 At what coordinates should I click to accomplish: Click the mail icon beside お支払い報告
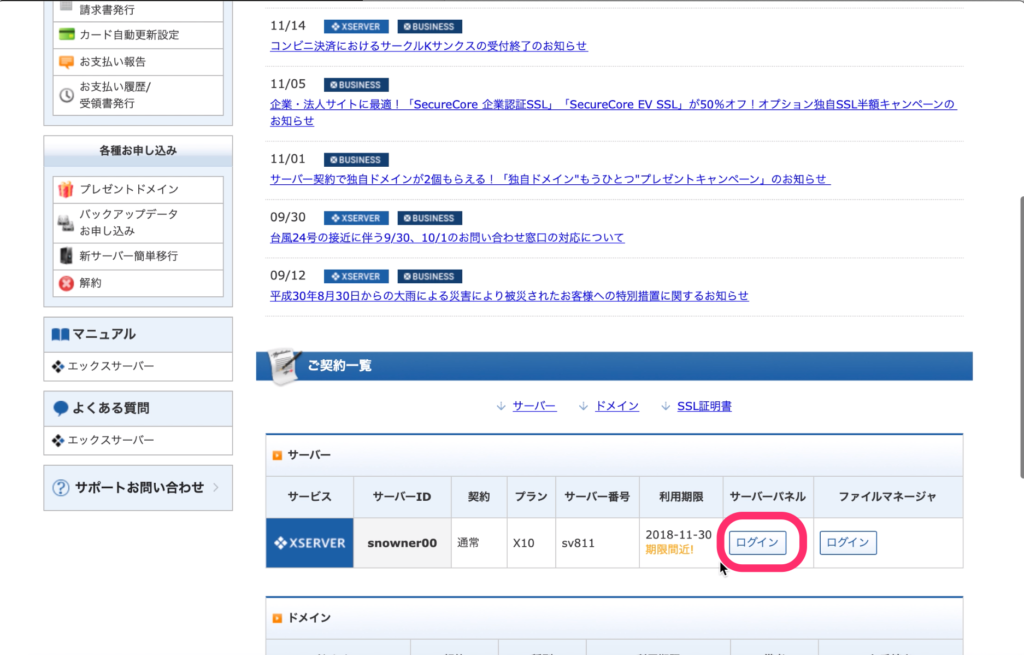point(66,61)
